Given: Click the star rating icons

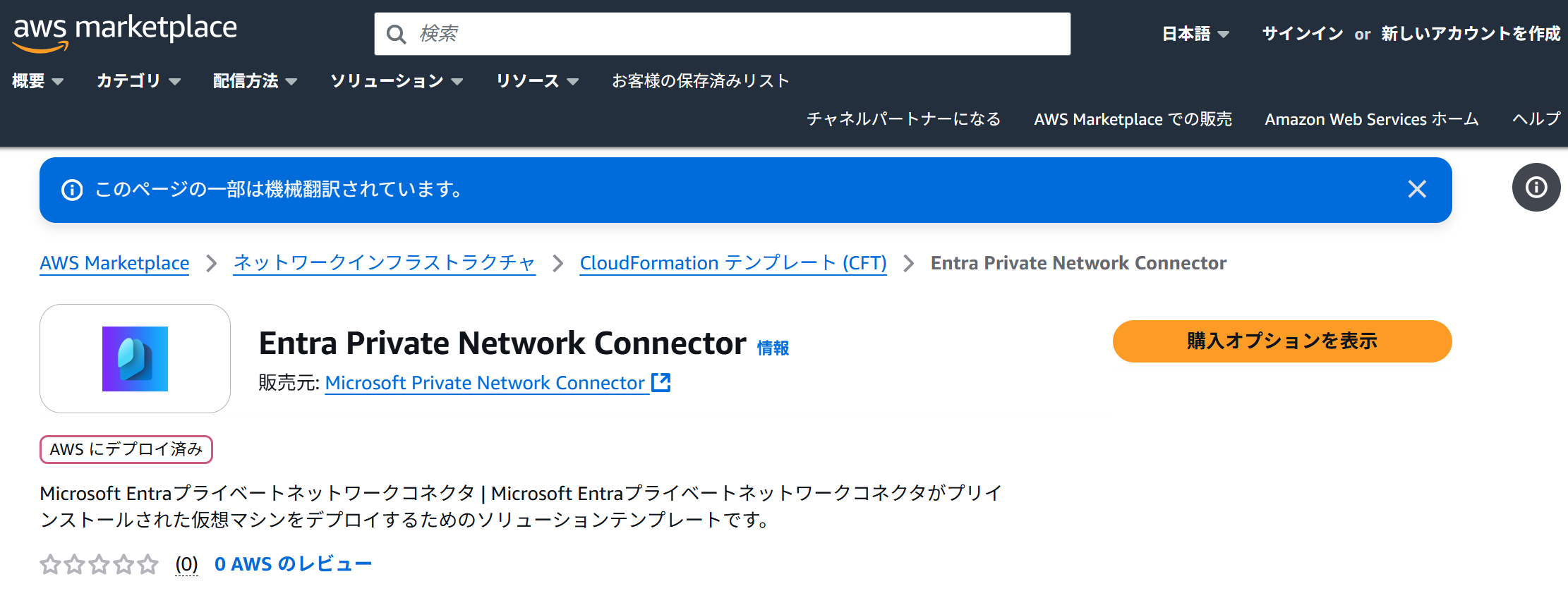Looking at the screenshot, I should pyautogui.click(x=99, y=564).
